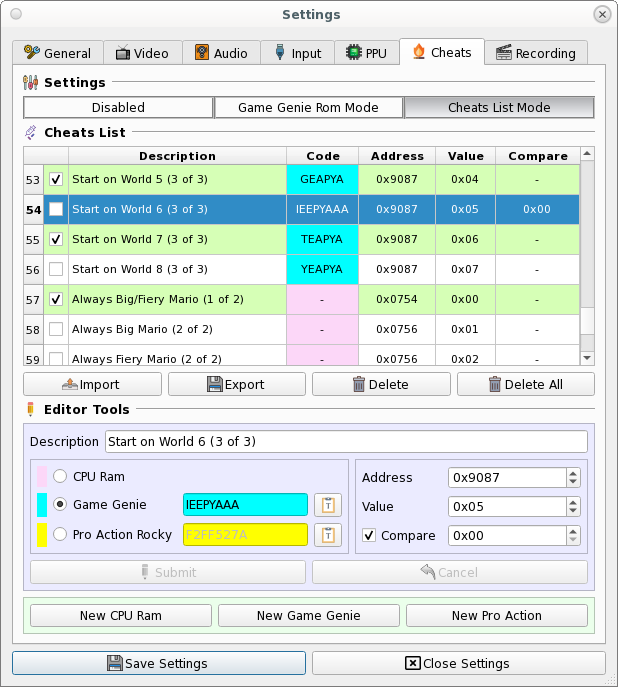This screenshot has width=618, height=687.
Task: Click the yellow Pro Action Rocky swatch
Action: coord(42,535)
